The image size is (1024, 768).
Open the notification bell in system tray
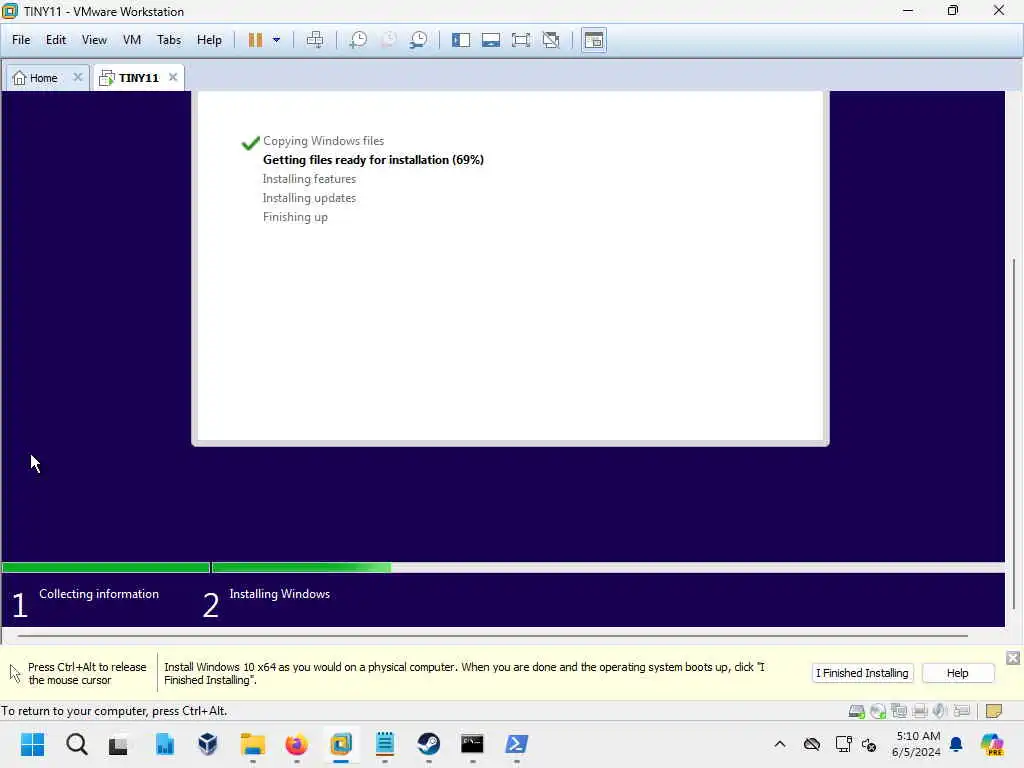coord(956,744)
